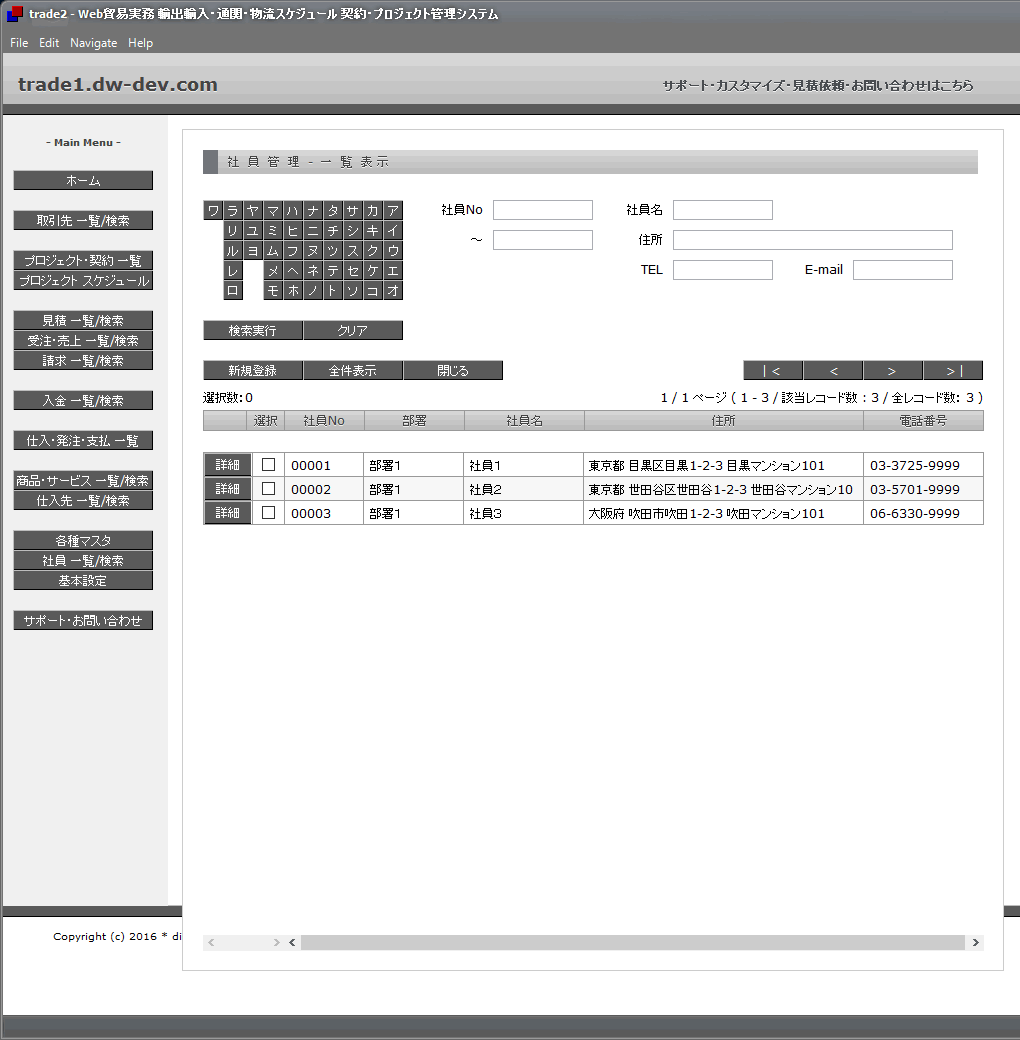This screenshot has height=1040, width=1020.
Task: Click the support link in header
Action: click(818, 86)
